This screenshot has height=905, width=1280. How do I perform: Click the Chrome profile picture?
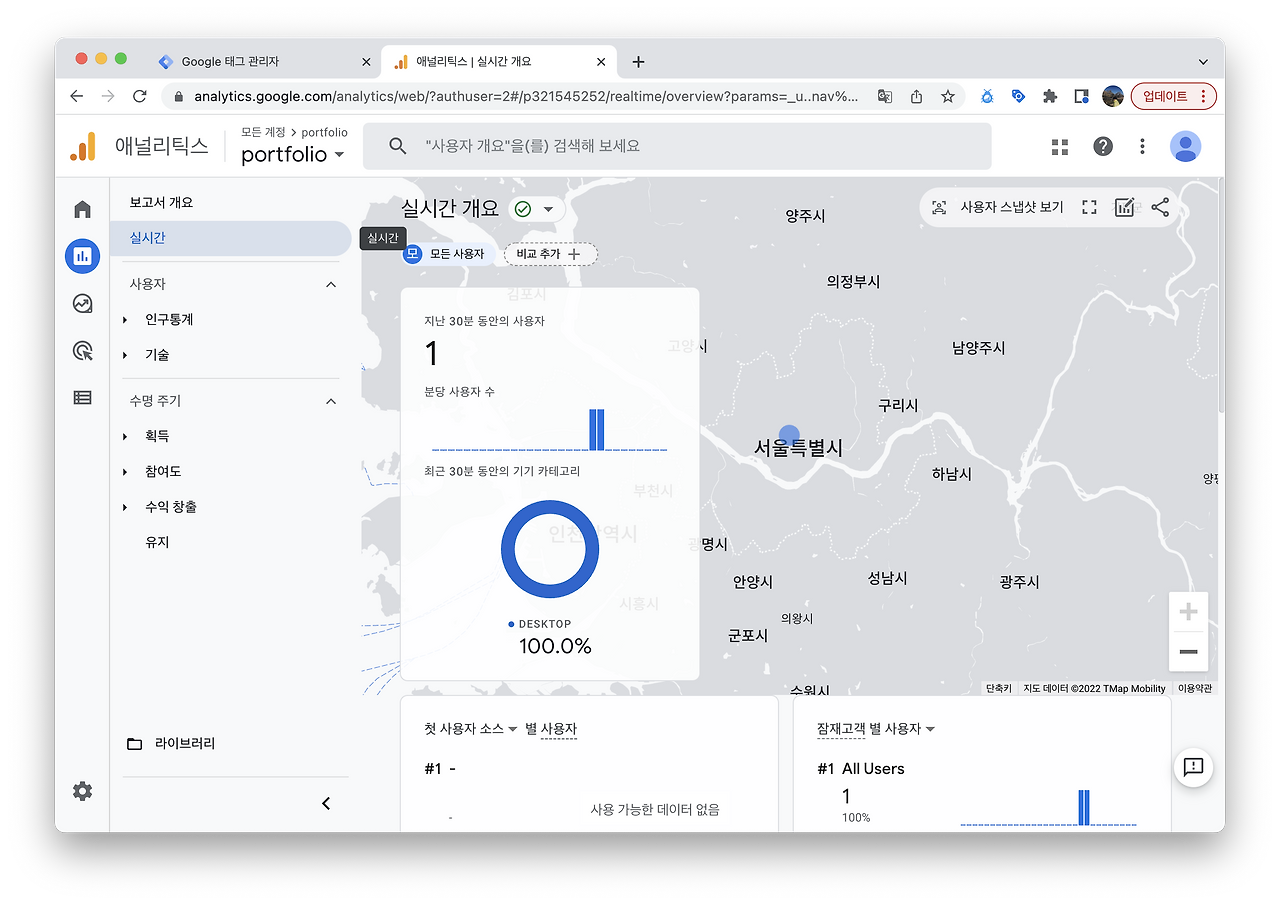1112,96
